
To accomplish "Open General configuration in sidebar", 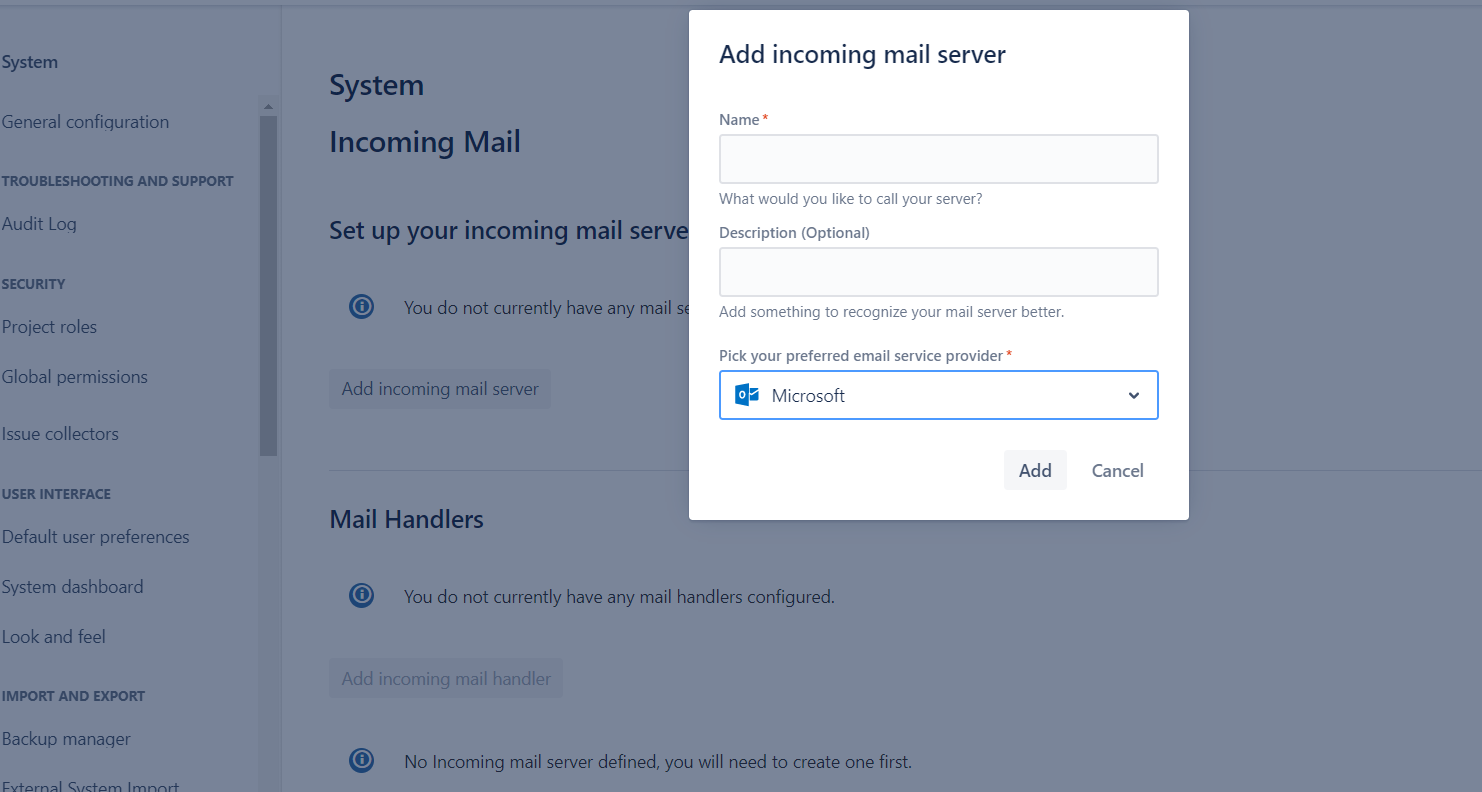I will point(85,122).
